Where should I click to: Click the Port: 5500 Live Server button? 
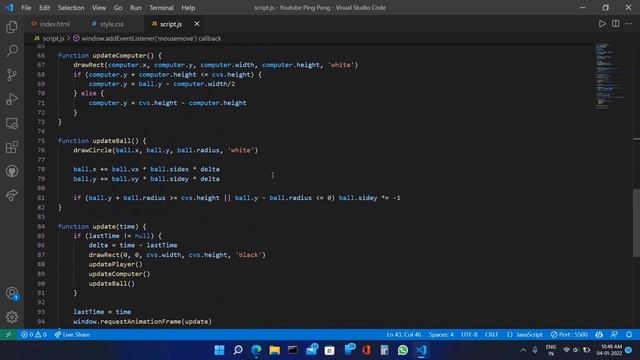[569, 334]
